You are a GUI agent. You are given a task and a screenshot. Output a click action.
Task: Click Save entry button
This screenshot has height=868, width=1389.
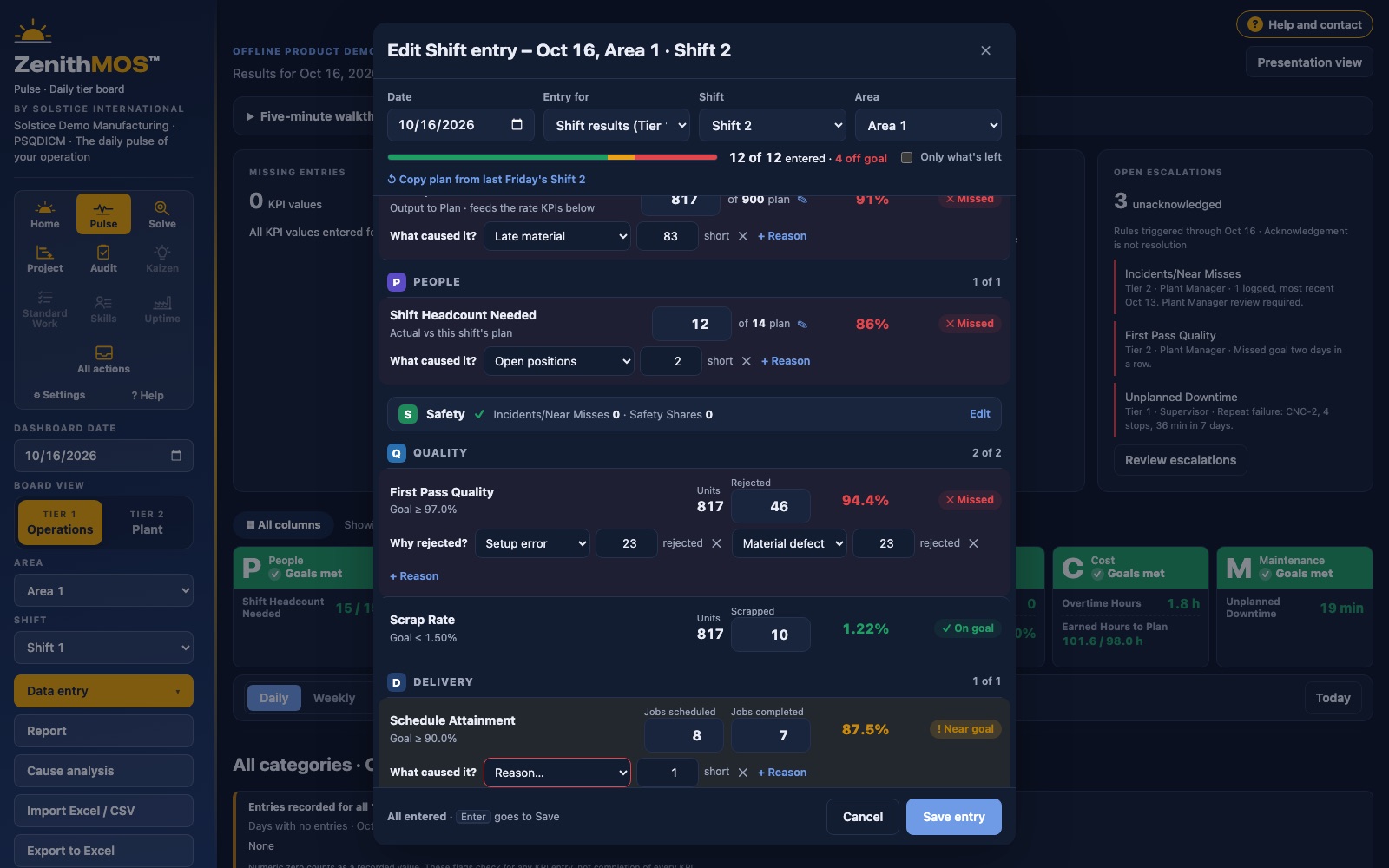tap(954, 817)
